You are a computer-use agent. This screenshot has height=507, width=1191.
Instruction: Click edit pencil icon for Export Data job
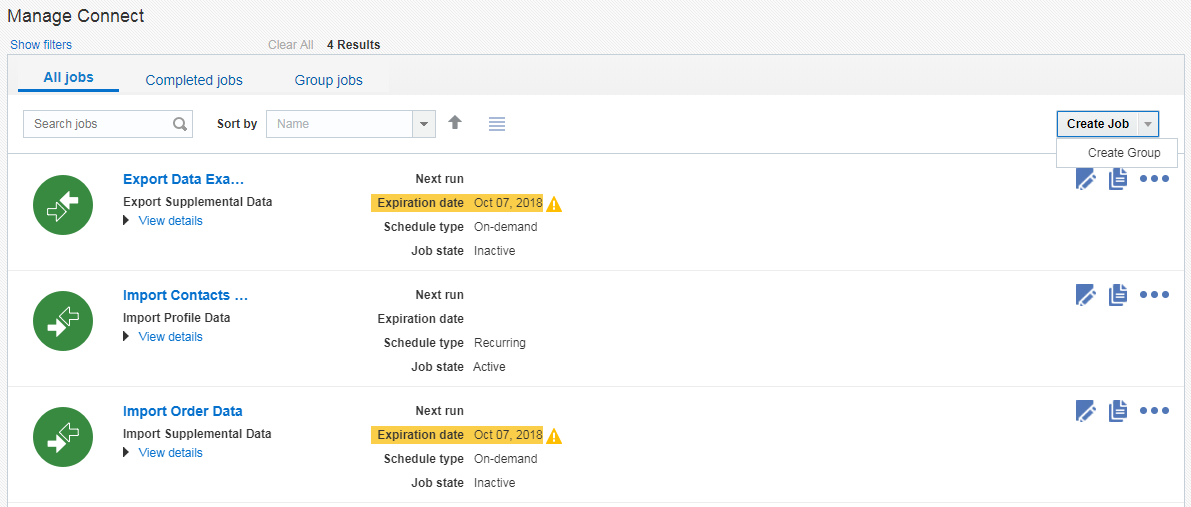point(1086,179)
